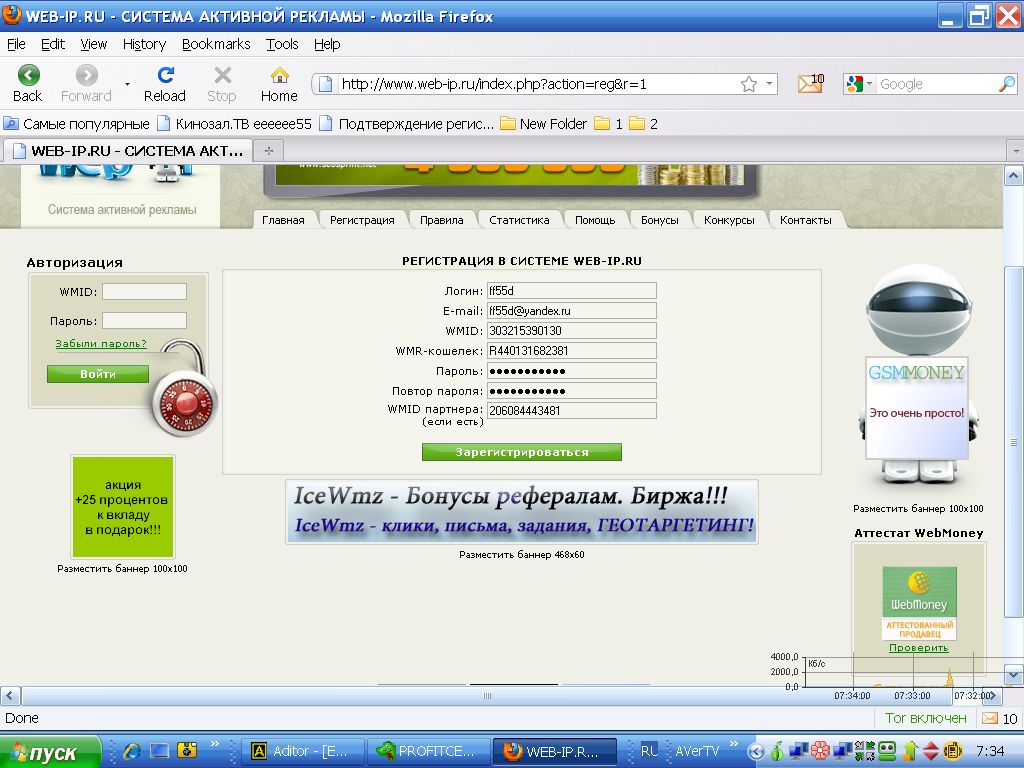Open the mail notifier envelope icon
The image size is (1024, 768).
[809, 84]
